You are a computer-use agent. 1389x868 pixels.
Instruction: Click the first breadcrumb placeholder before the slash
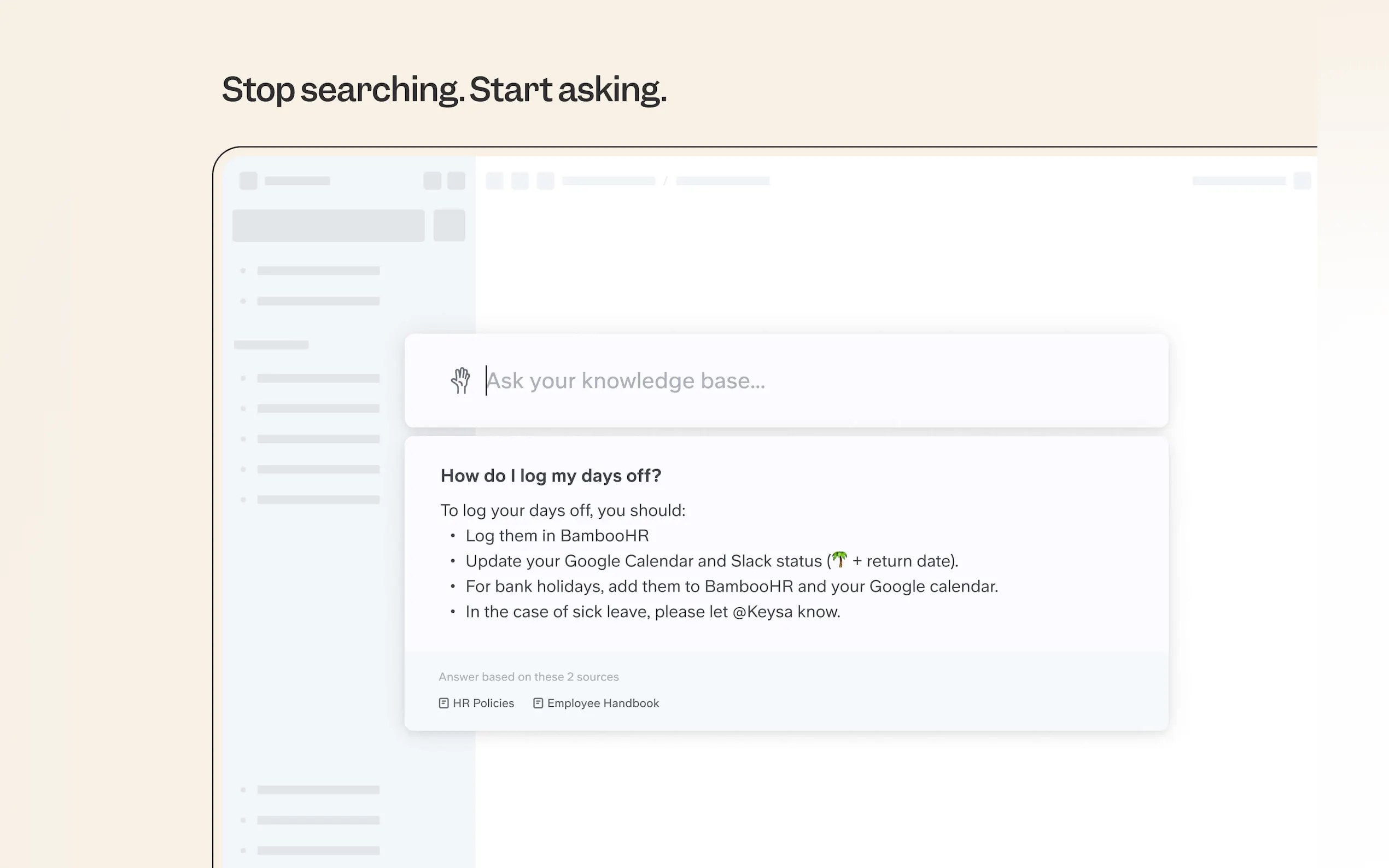click(x=608, y=181)
